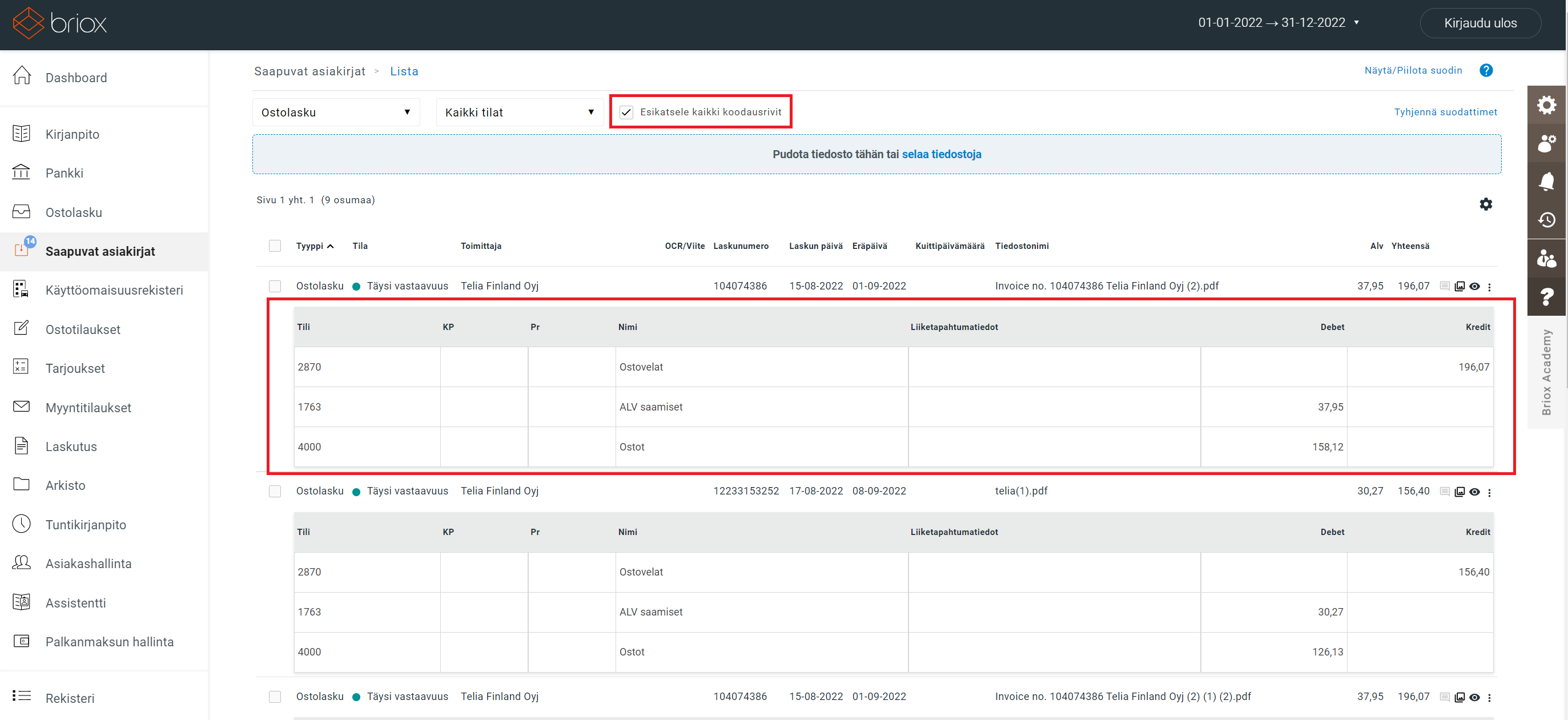Open the right sidebar settings gear icon
Image resolution: width=1568 pixels, height=720 pixels.
pyautogui.click(x=1546, y=105)
